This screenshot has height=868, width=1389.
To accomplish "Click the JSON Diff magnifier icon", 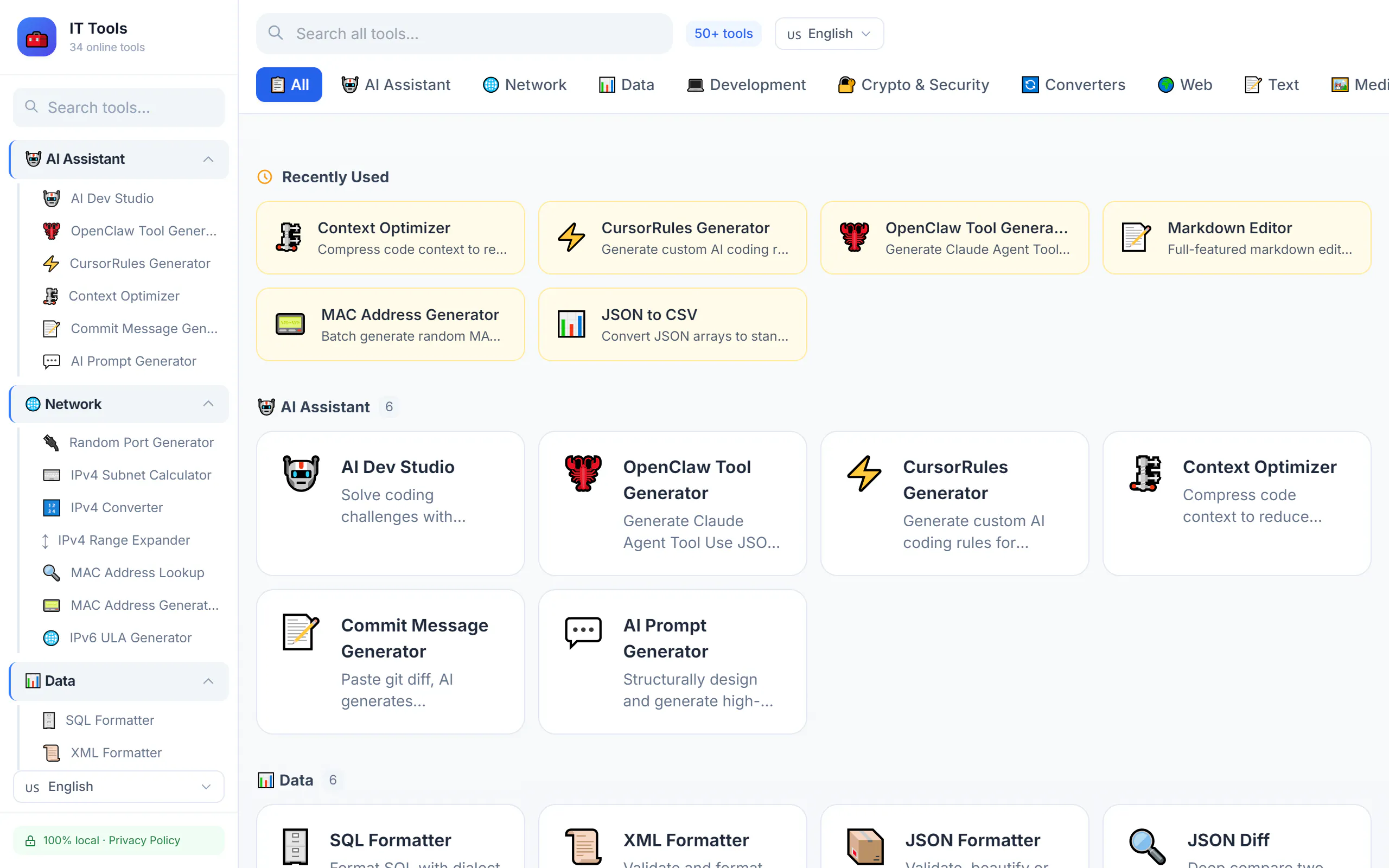I will point(1148,846).
